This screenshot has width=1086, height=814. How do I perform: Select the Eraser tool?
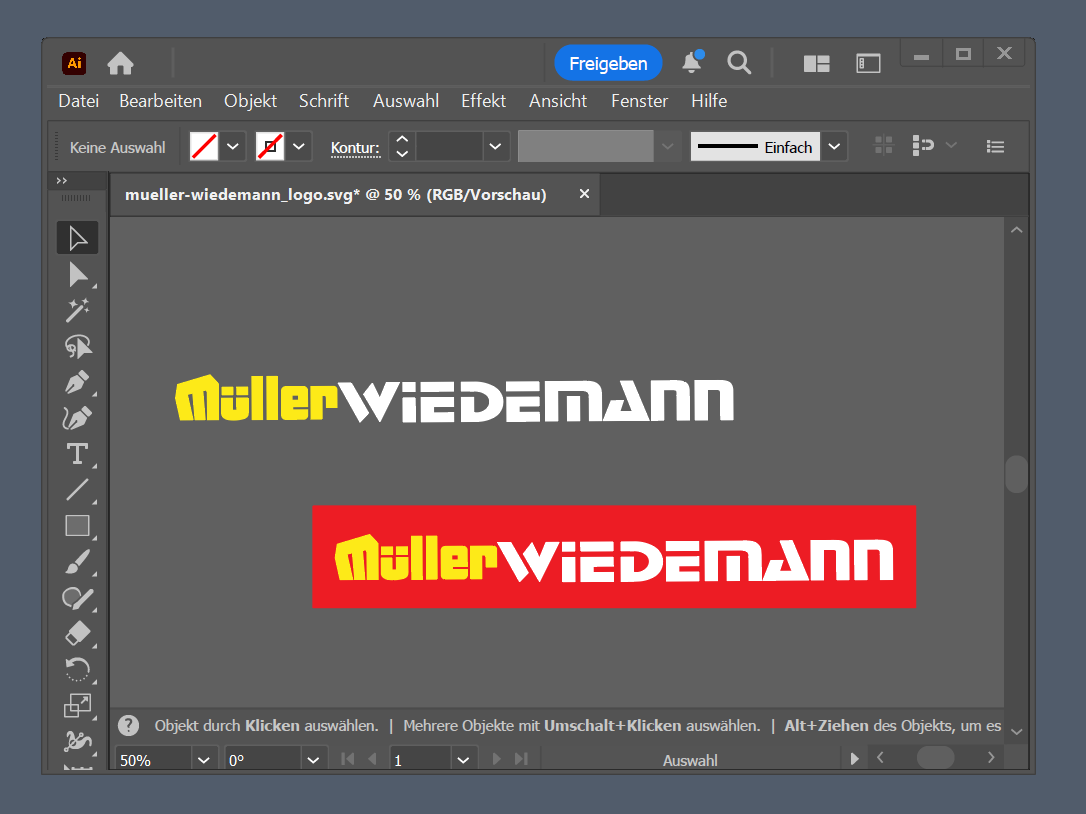[x=78, y=633]
